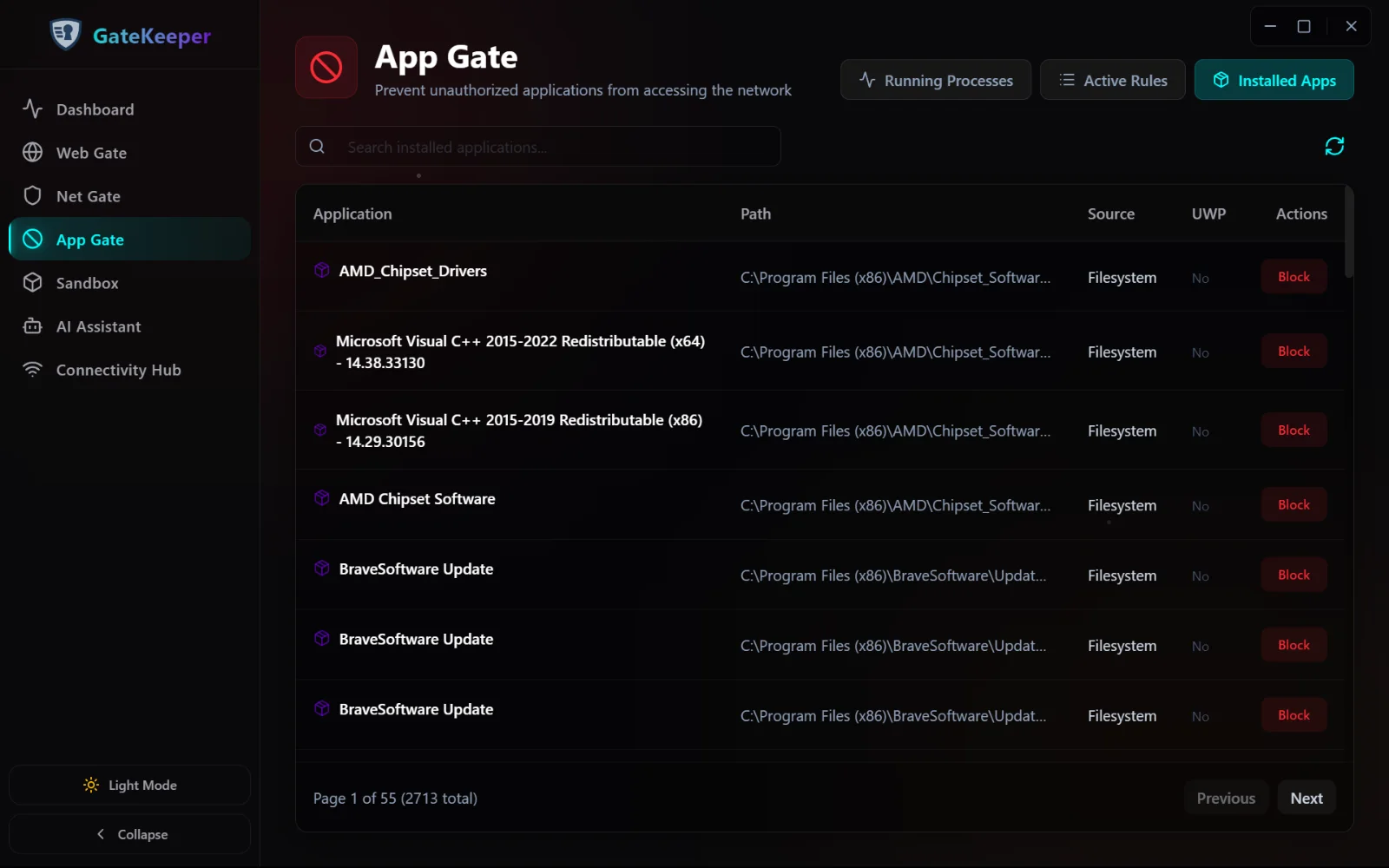The width and height of the screenshot is (1389, 868).
Task: Close the GateKeeper window
Action: [1351, 26]
